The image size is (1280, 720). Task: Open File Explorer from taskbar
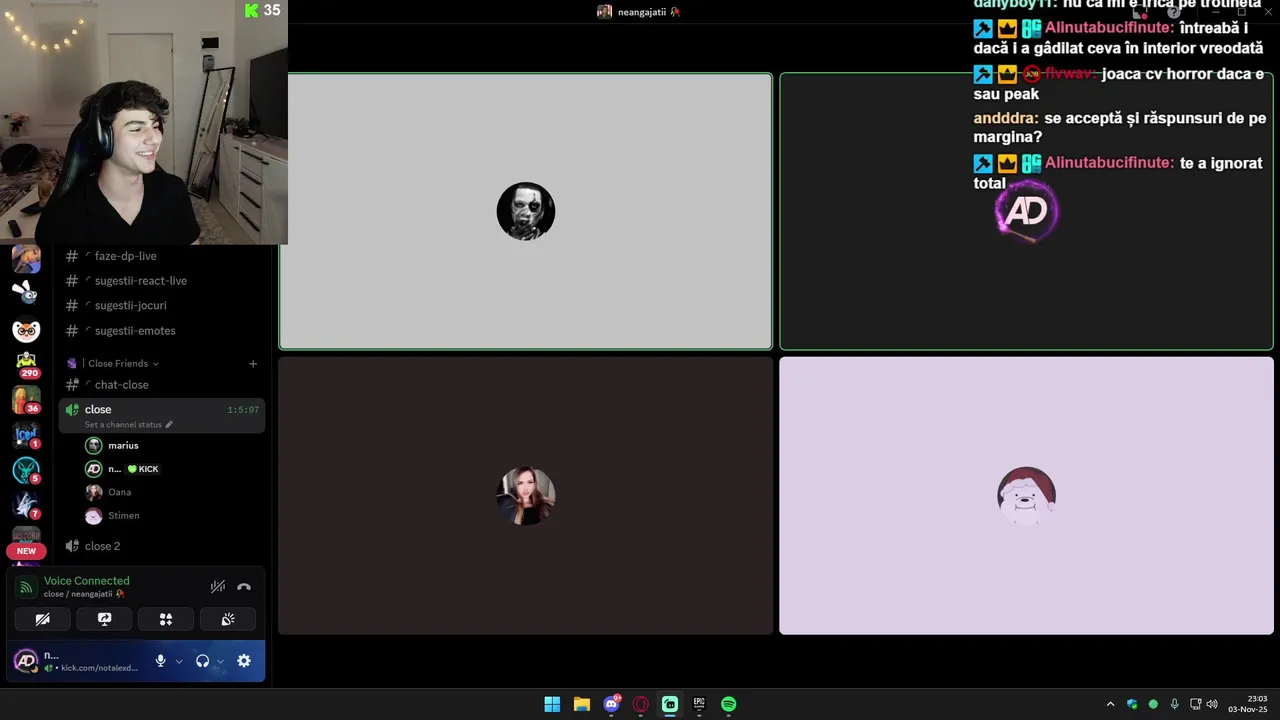pyautogui.click(x=582, y=704)
